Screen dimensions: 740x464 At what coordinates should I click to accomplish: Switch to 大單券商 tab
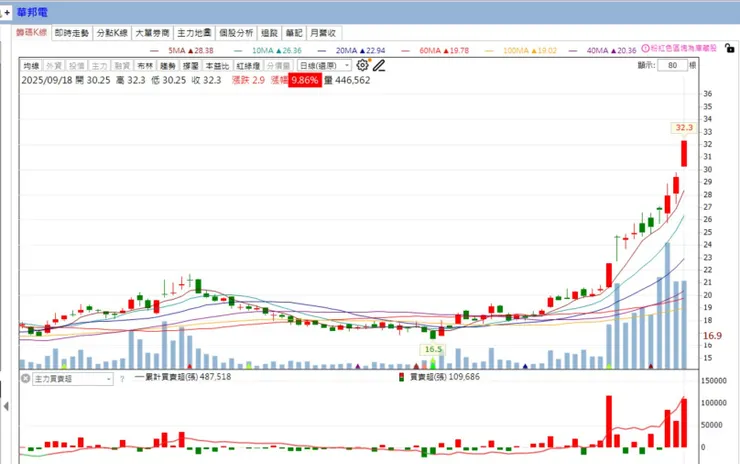click(152, 33)
